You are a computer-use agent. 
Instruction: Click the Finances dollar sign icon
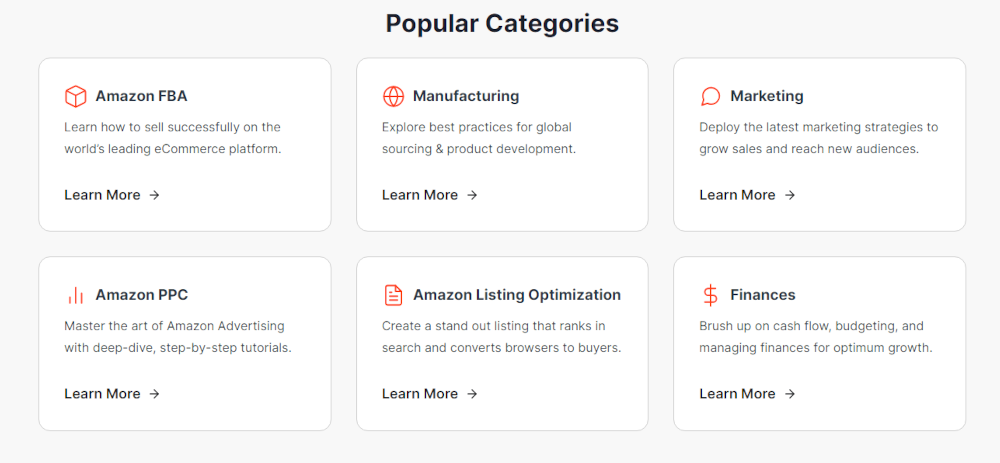[x=710, y=295]
